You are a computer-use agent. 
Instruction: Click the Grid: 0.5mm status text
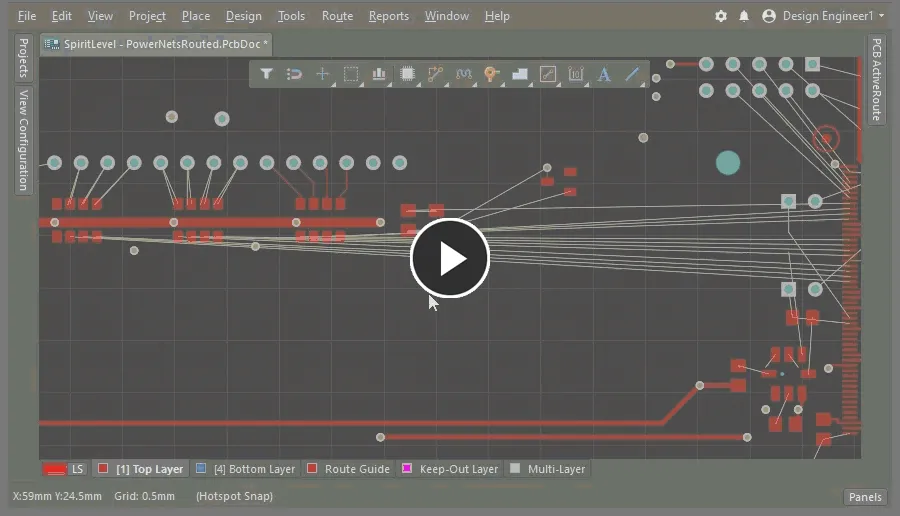click(145, 496)
